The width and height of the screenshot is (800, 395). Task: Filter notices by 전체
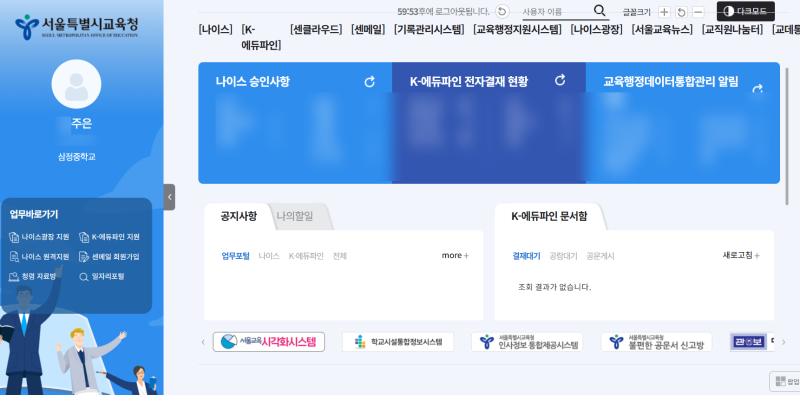click(340, 256)
